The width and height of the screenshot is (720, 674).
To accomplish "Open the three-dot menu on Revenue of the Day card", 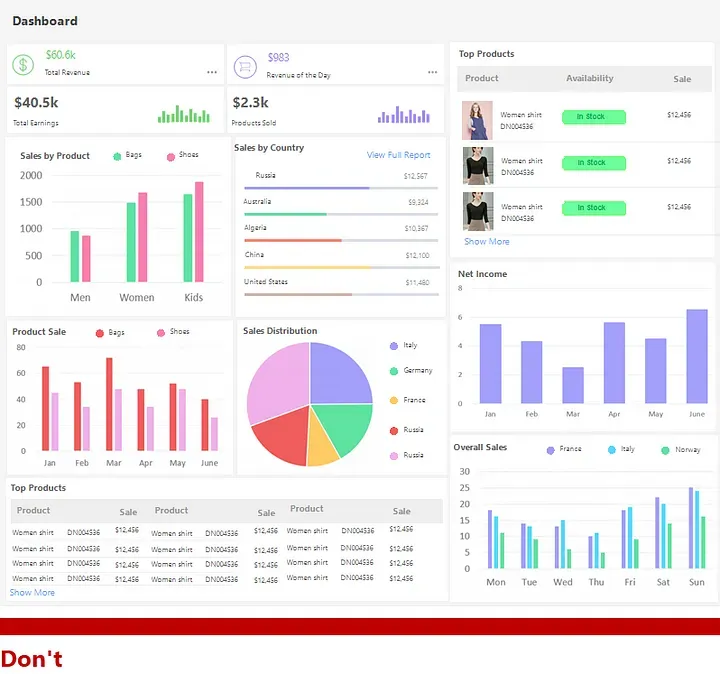I will 433,72.
